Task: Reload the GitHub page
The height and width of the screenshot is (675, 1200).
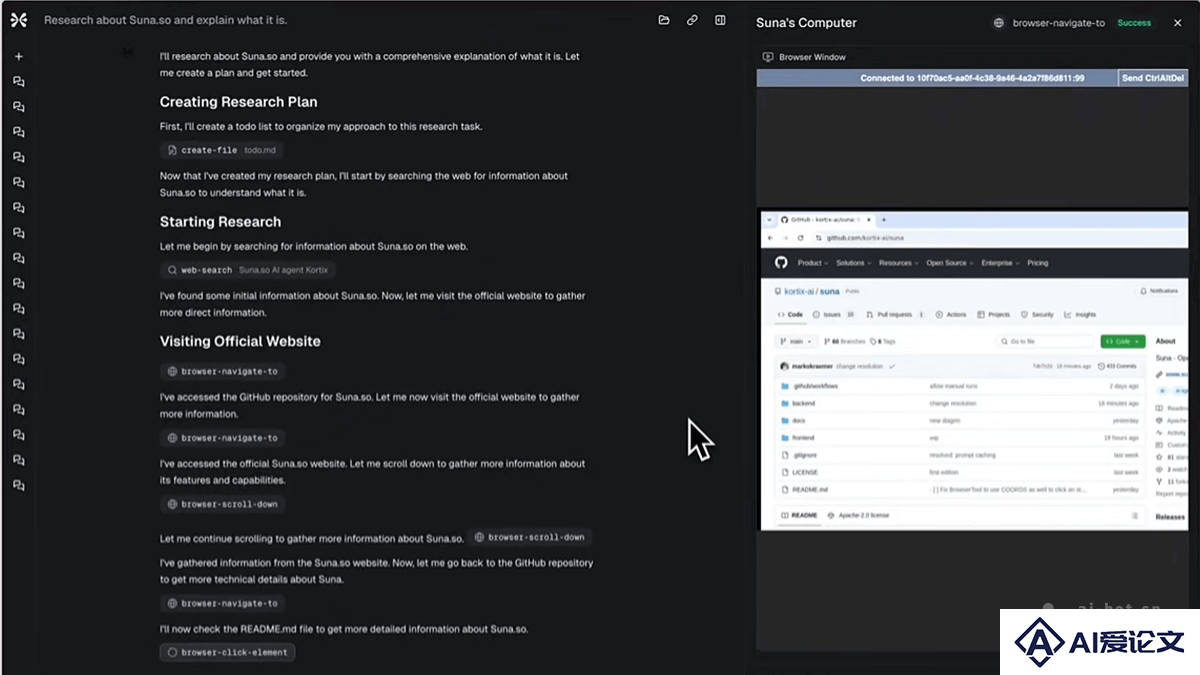Action: click(x=801, y=238)
